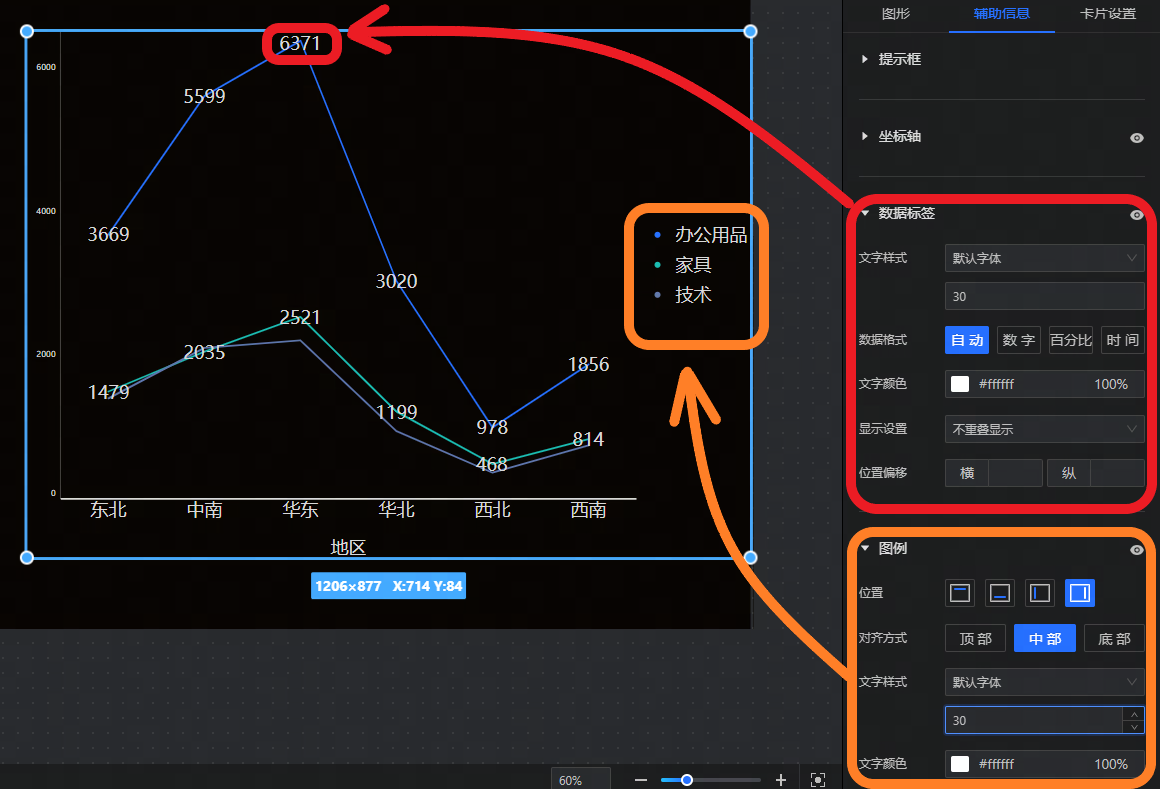1160x789 pixels.
Task: Open 数据标签 文字样式 font dropdown
Action: (1044, 258)
